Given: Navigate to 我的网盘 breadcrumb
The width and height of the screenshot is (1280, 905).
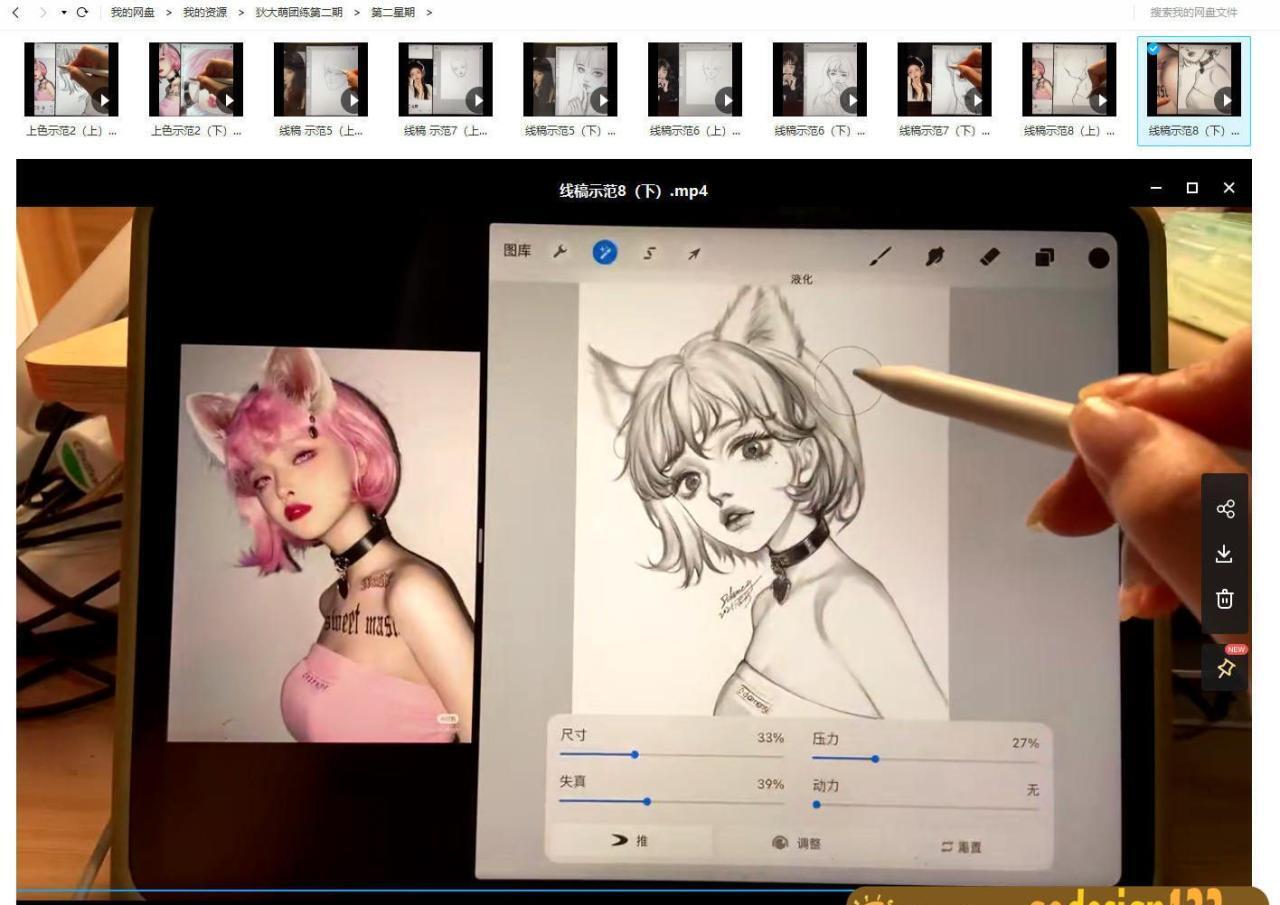Looking at the screenshot, I should 131,12.
